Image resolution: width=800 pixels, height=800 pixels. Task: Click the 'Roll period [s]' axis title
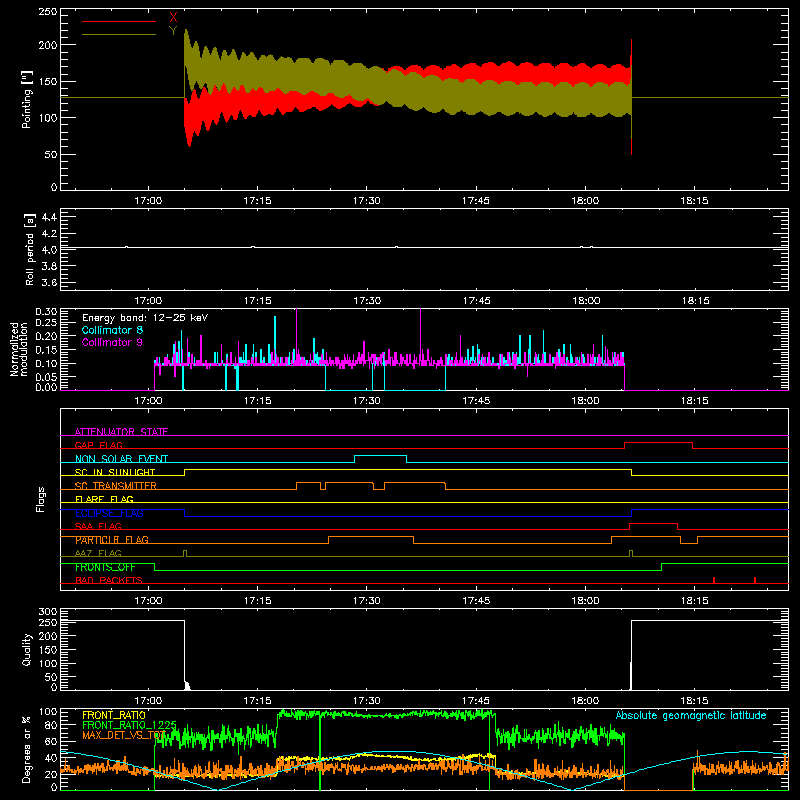tap(30, 249)
